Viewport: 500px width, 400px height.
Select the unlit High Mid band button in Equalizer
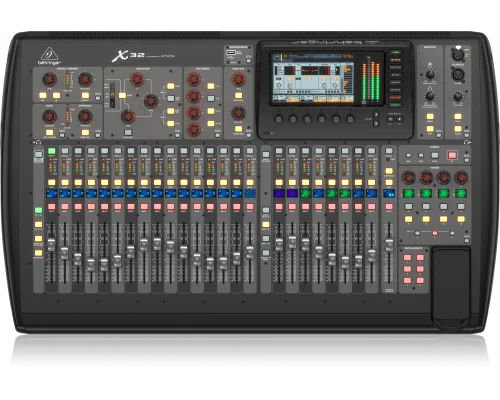click(x=171, y=99)
